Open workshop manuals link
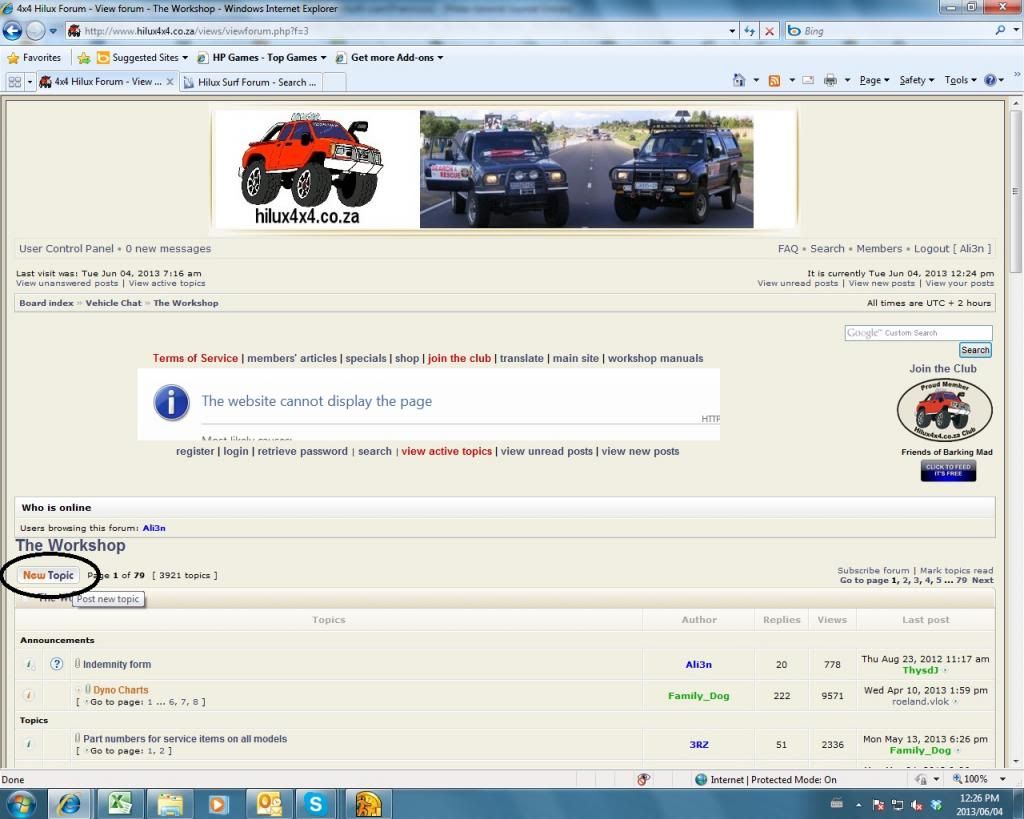The image size is (1024, 819). pyautogui.click(x=656, y=359)
